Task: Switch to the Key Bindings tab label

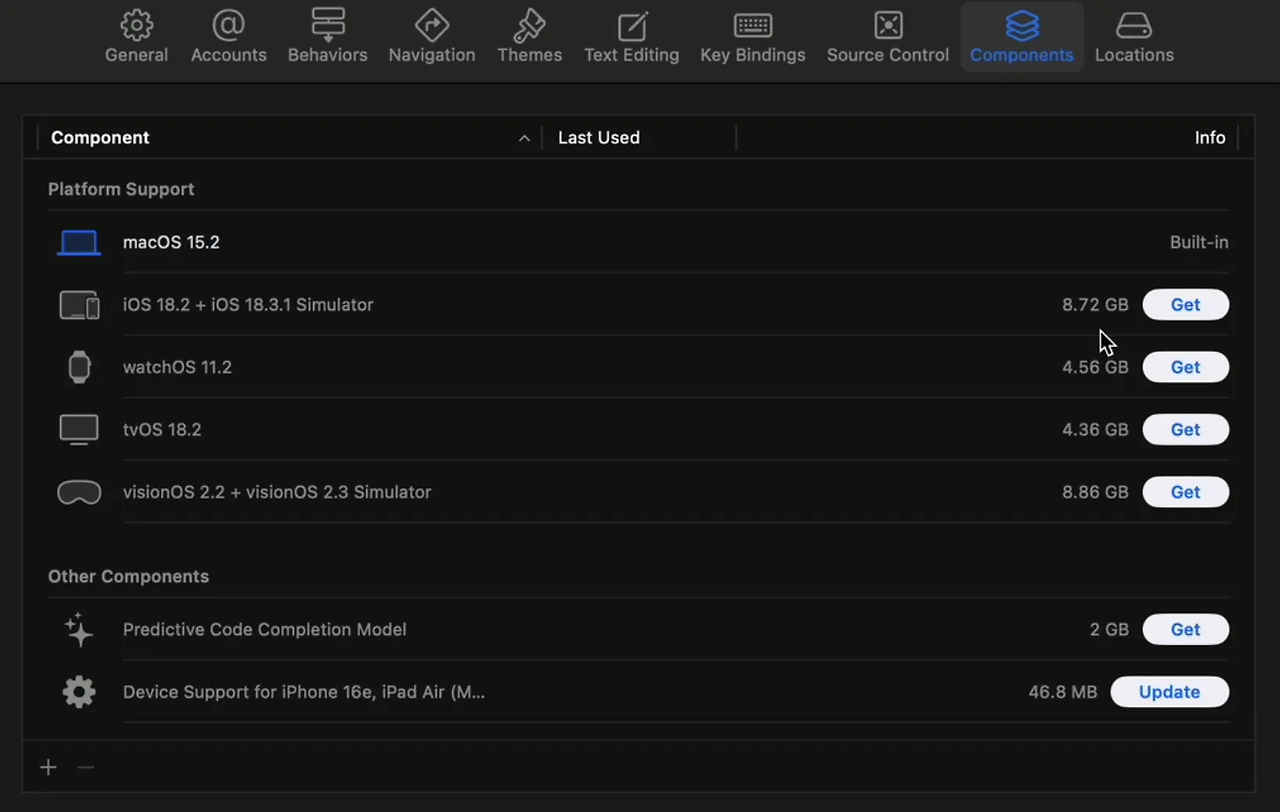Action: click(752, 55)
